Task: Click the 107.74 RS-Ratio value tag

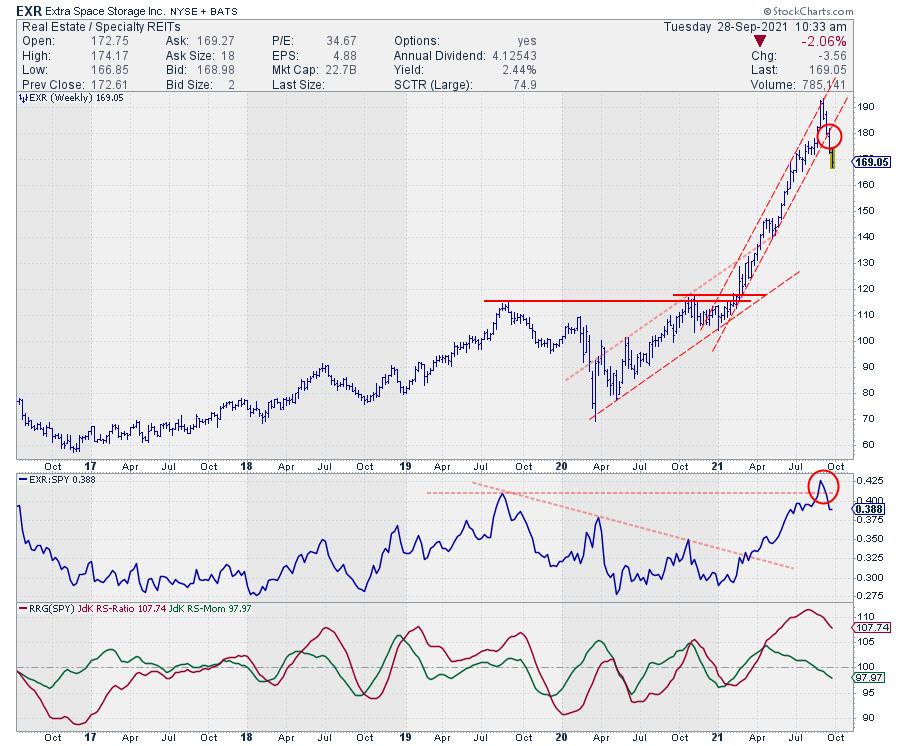Action: [866, 627]
